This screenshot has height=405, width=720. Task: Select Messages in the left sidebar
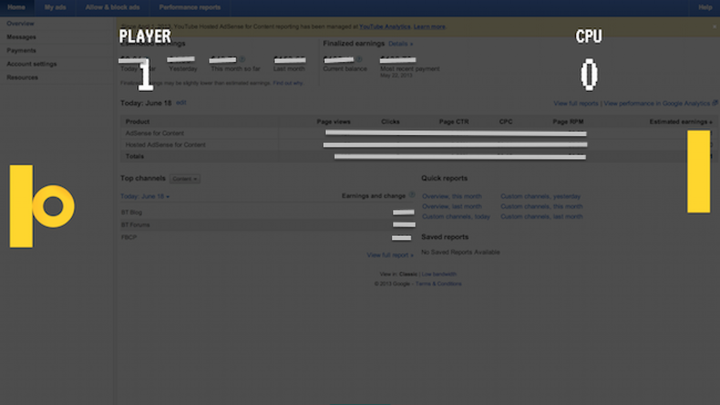click(21, 36)
